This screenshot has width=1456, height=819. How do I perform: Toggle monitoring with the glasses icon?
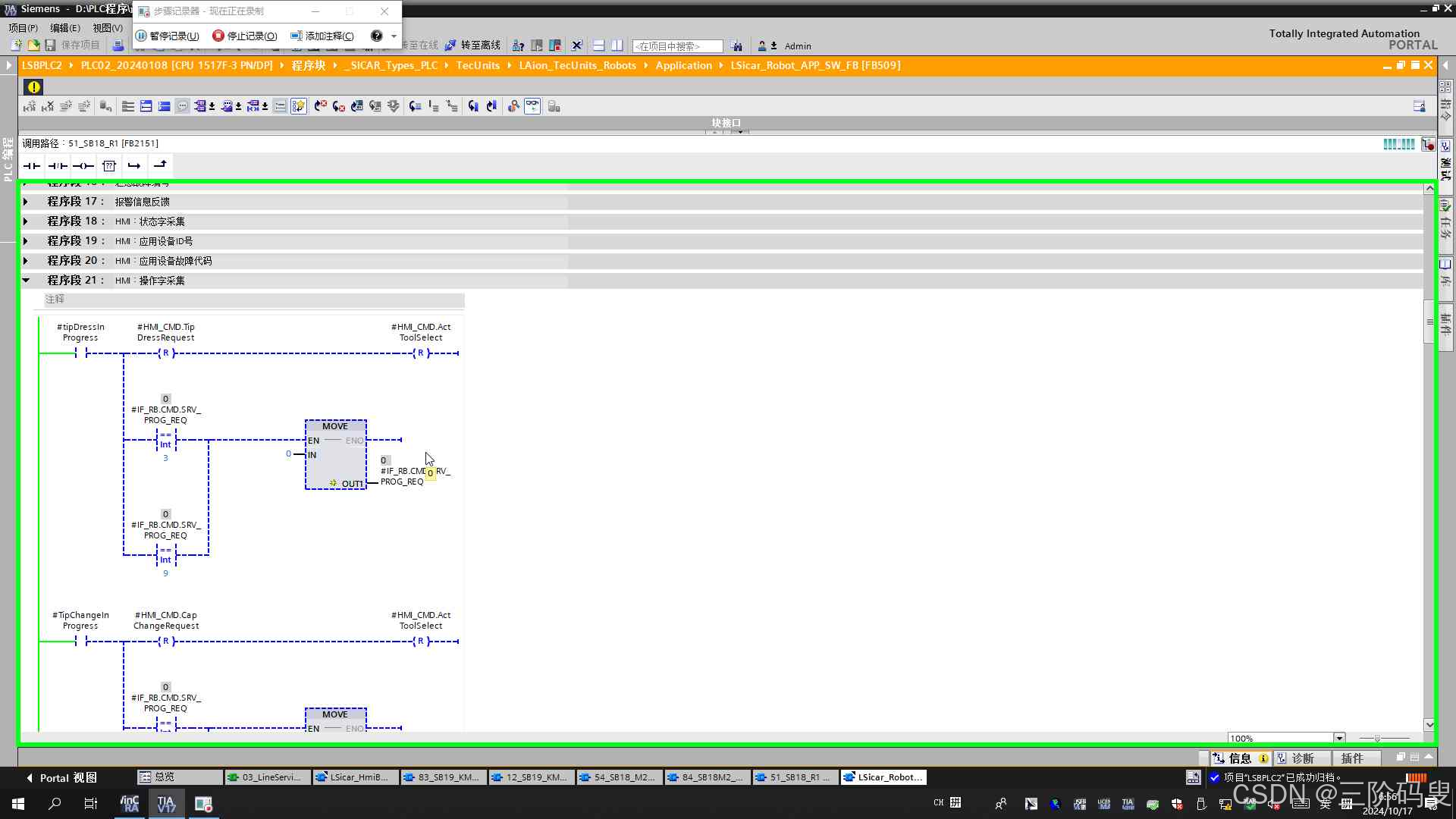click(x=532, y=106)
